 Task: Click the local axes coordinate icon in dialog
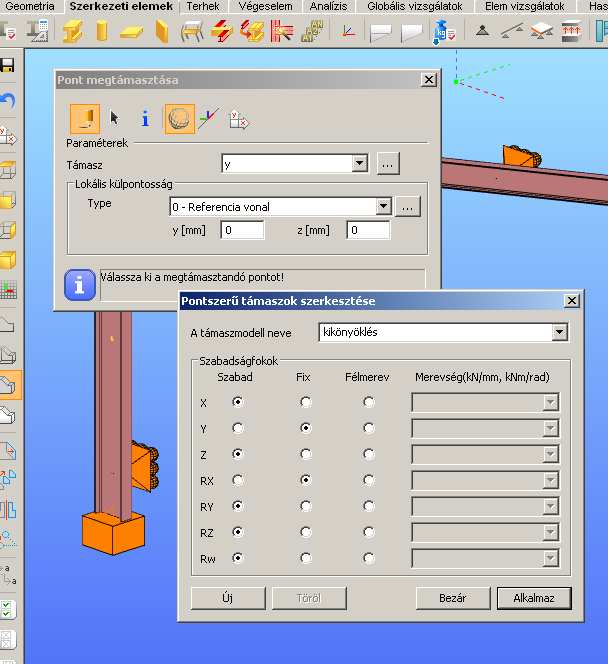[x=209, y=119]
